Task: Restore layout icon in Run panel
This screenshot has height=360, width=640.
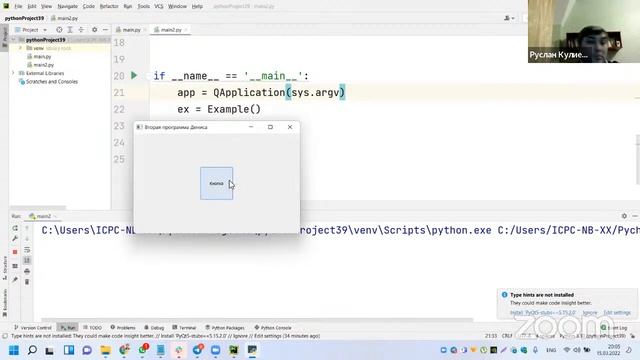Action: 15,266
